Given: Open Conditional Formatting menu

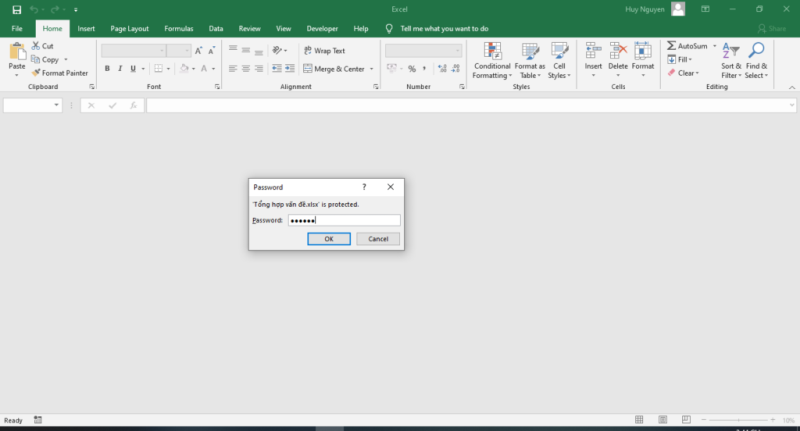Looking at the screenshot, I should pyautogui.click(x=492, y=60).
